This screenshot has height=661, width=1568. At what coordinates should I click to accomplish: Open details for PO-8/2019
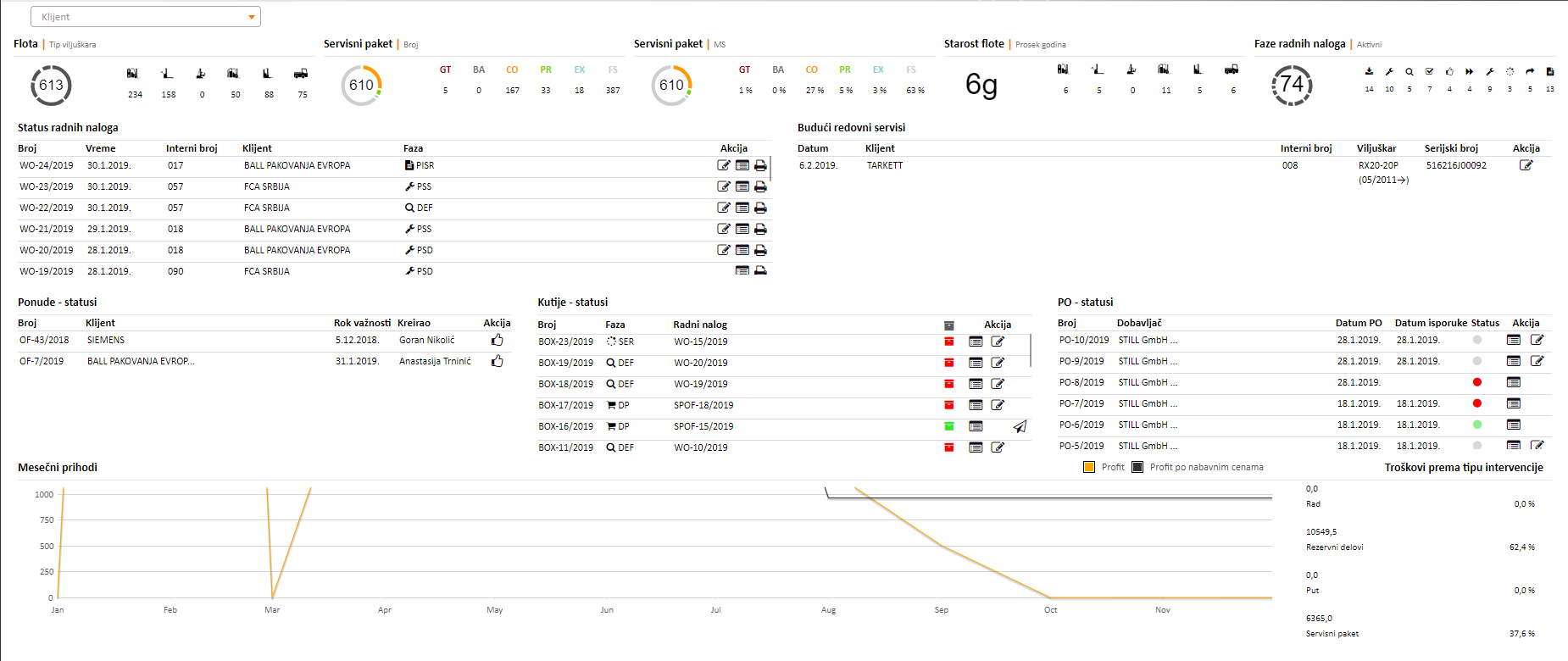point(1514,382)
